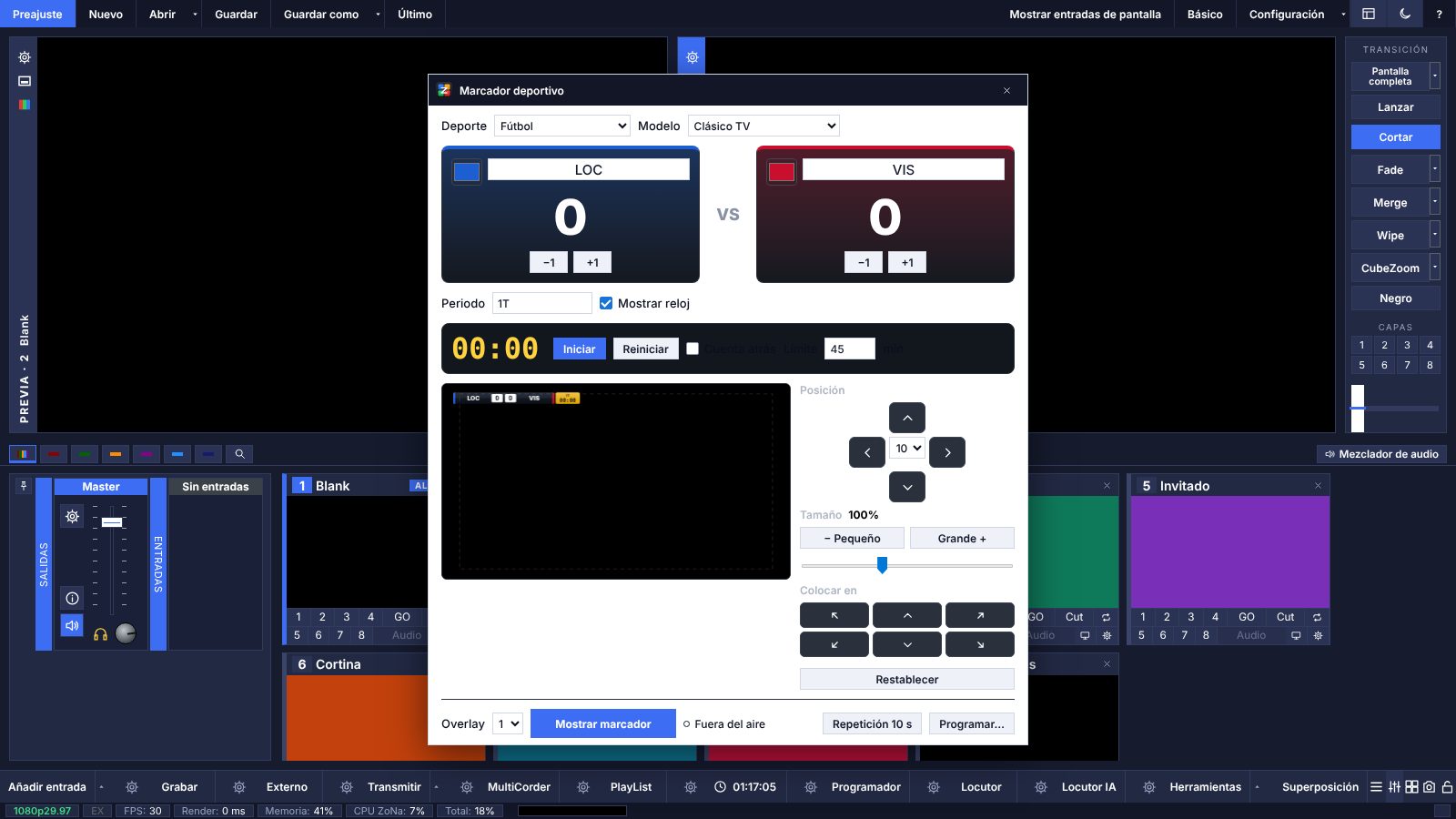Pin the audio mixer panel

pos(24,486)
